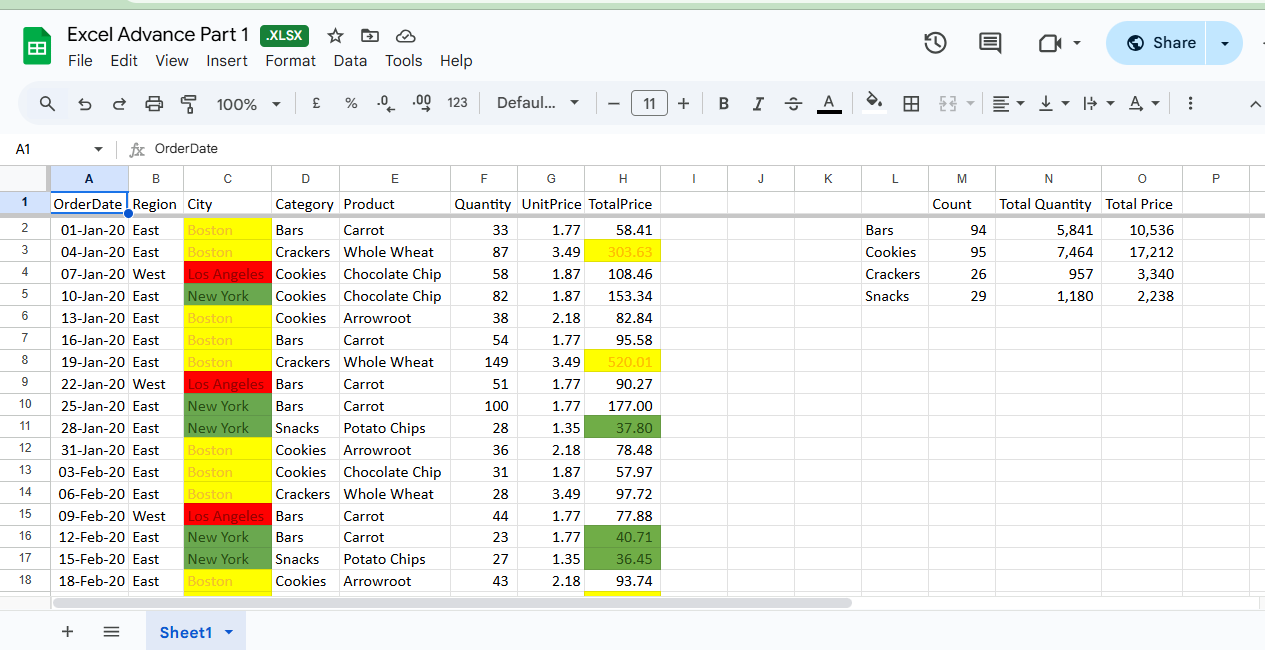Click the undo arrow icon
This screenshot has width=1265, height=650.
pos(85,104)
